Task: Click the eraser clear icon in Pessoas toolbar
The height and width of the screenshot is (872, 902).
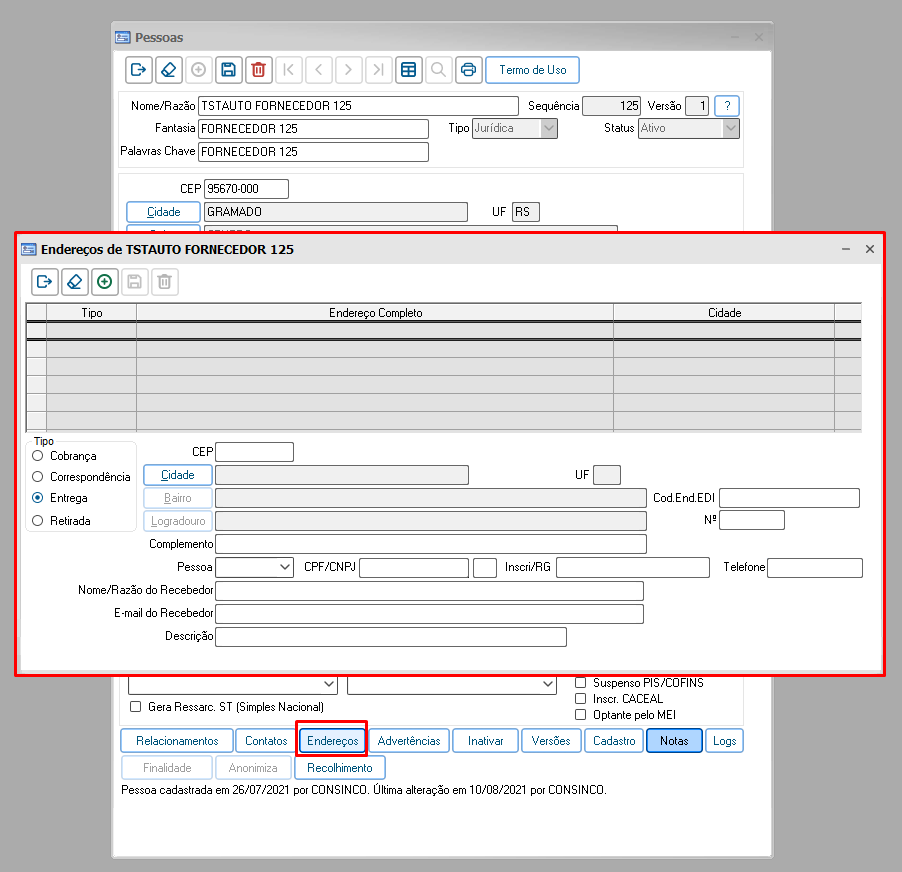Action: pyautogui.click(x=169, y=70)
